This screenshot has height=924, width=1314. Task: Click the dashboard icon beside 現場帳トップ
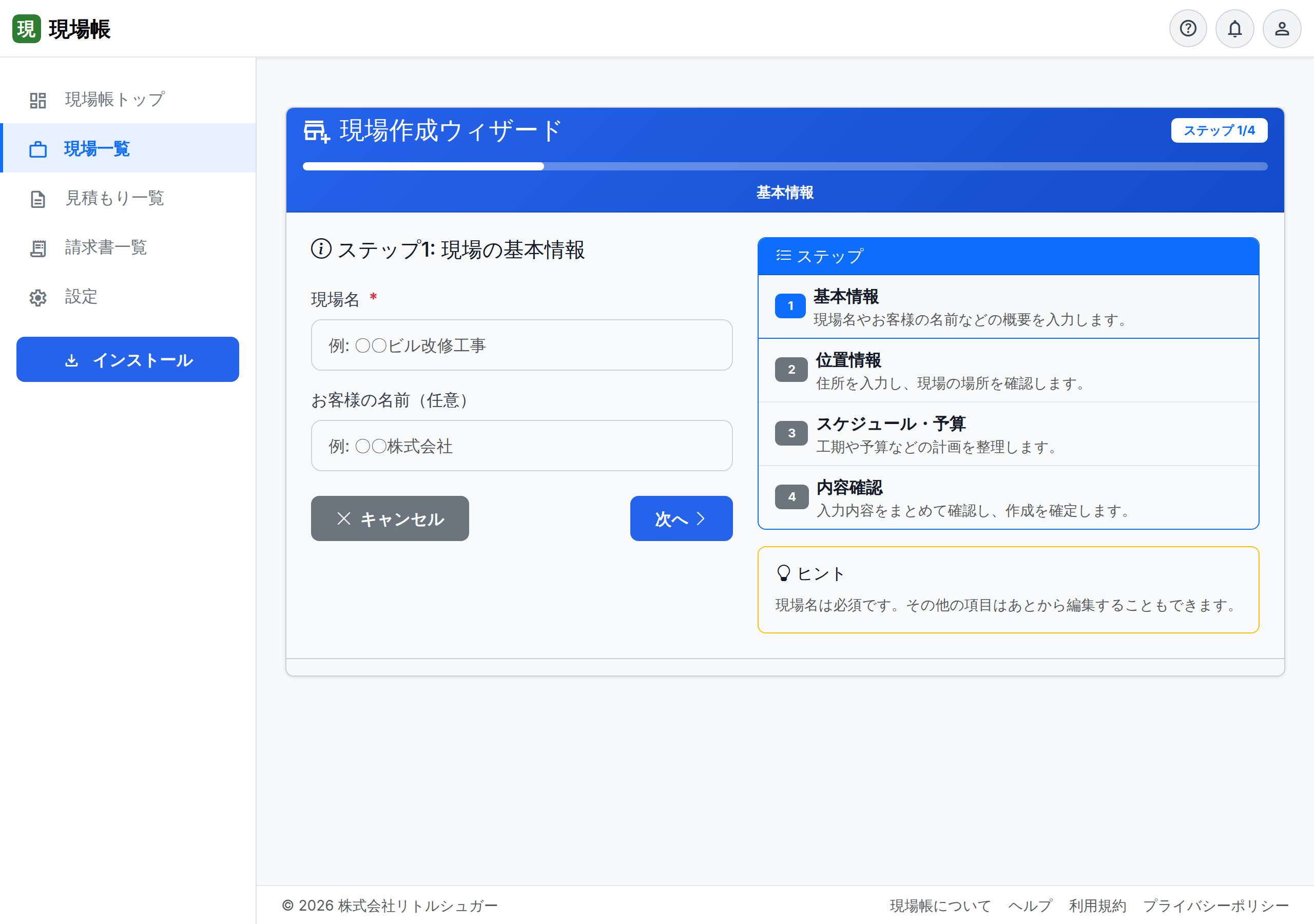click(38, 100)
